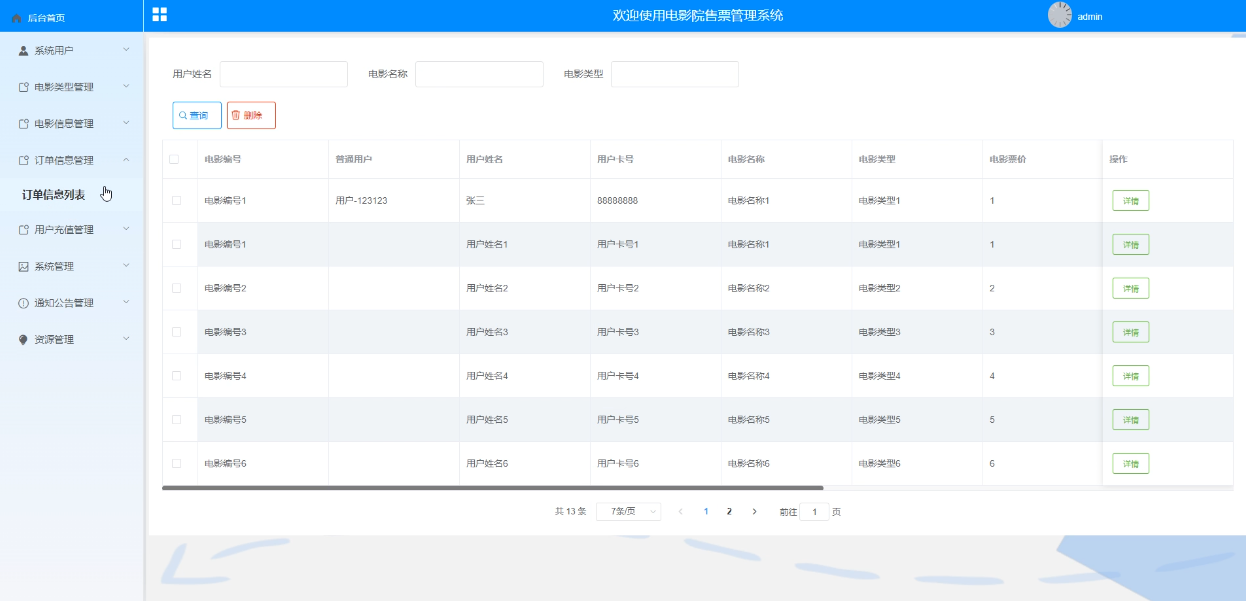Focus the 电影类型 filter input

tap(675, 74)
